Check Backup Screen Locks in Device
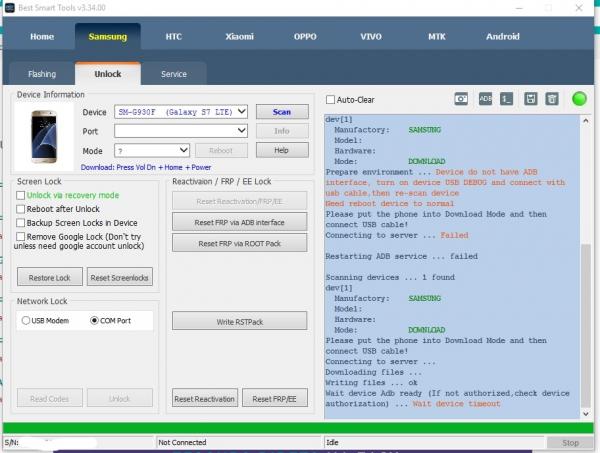 click(x=21, y=223)
